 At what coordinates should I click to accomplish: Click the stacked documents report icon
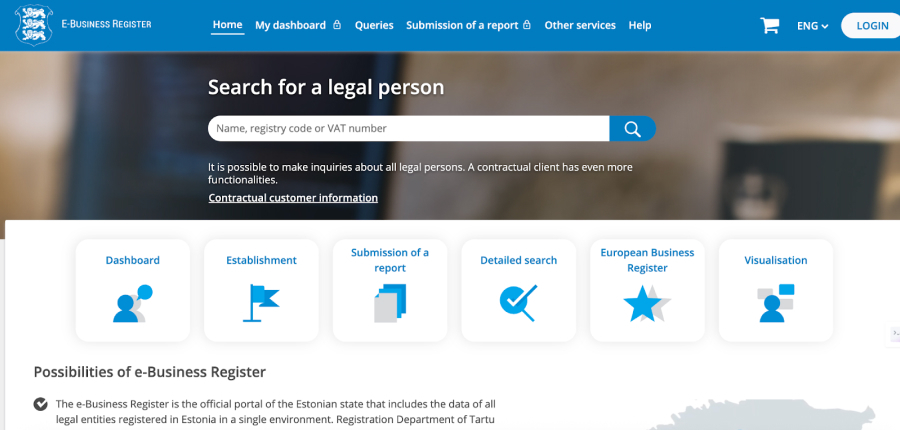[x=390, y=303]
